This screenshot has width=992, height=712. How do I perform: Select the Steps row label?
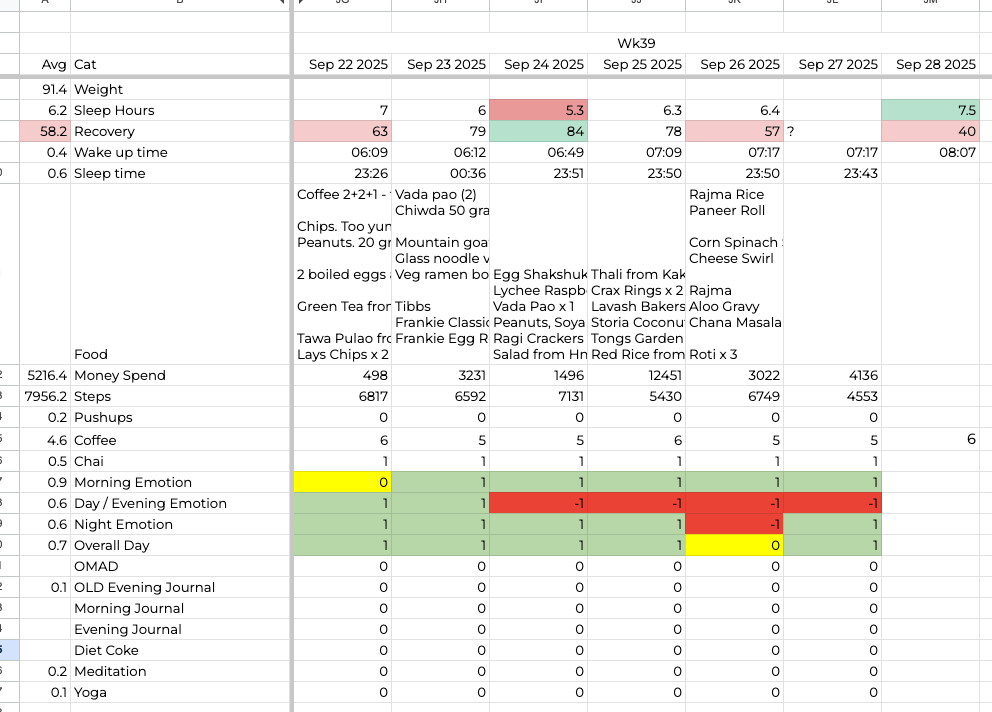180,396
